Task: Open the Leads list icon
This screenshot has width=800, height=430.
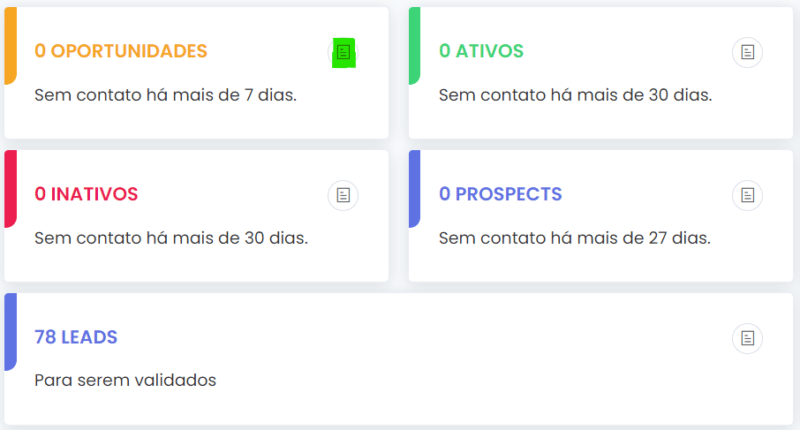Action: [747, 338]
